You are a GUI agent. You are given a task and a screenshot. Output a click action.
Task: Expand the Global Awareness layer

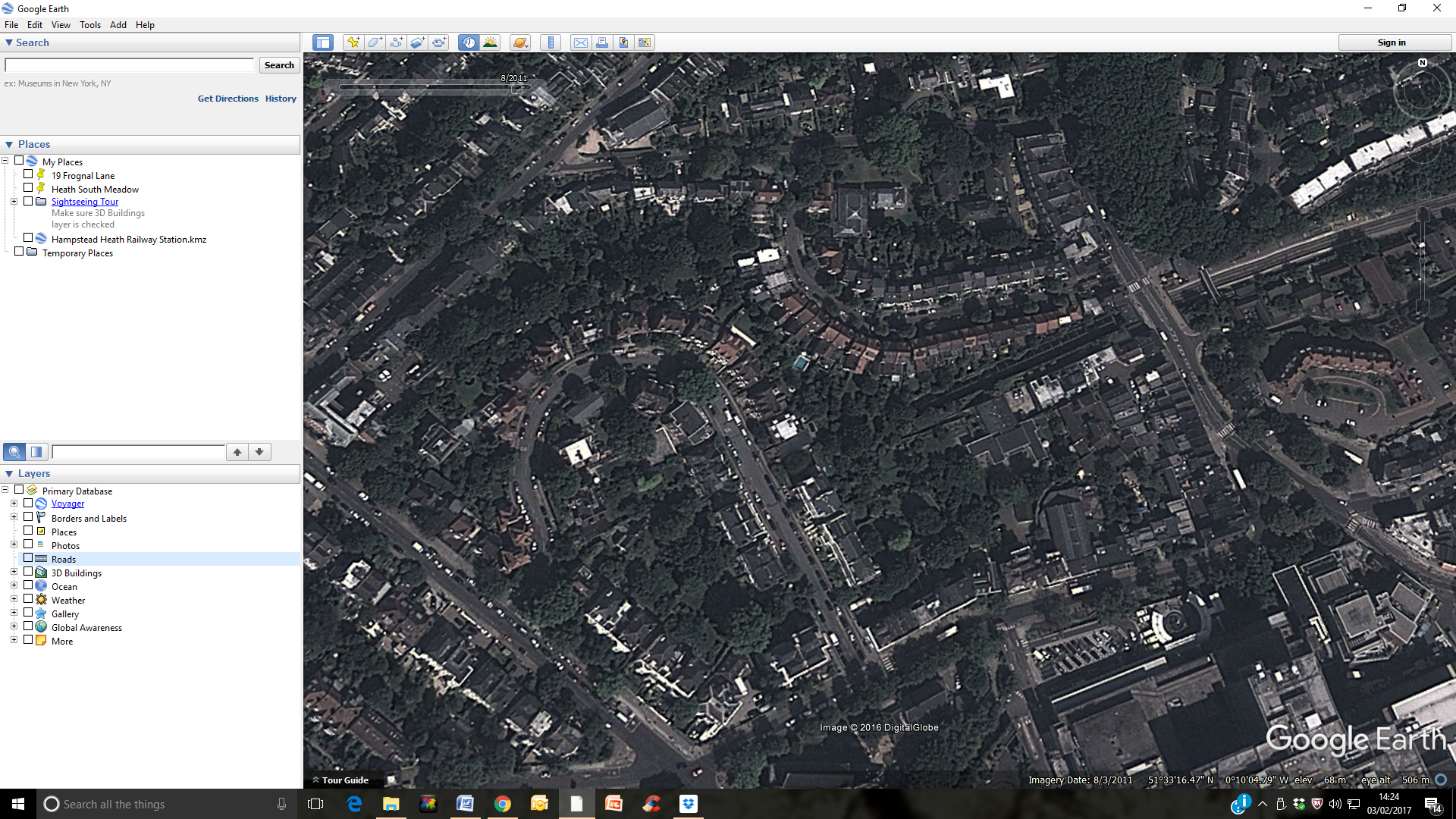click(x=14, y=626)
